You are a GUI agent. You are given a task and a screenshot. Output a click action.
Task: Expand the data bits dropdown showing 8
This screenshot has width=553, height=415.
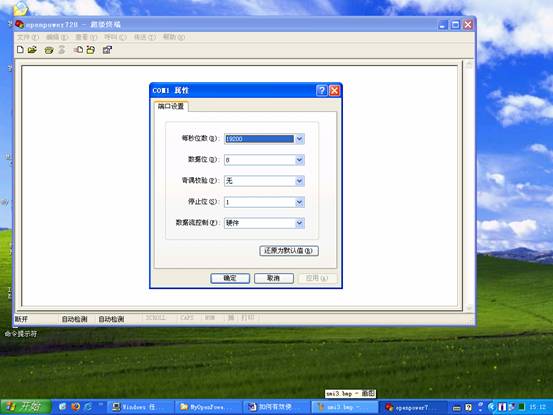(299, 160)
